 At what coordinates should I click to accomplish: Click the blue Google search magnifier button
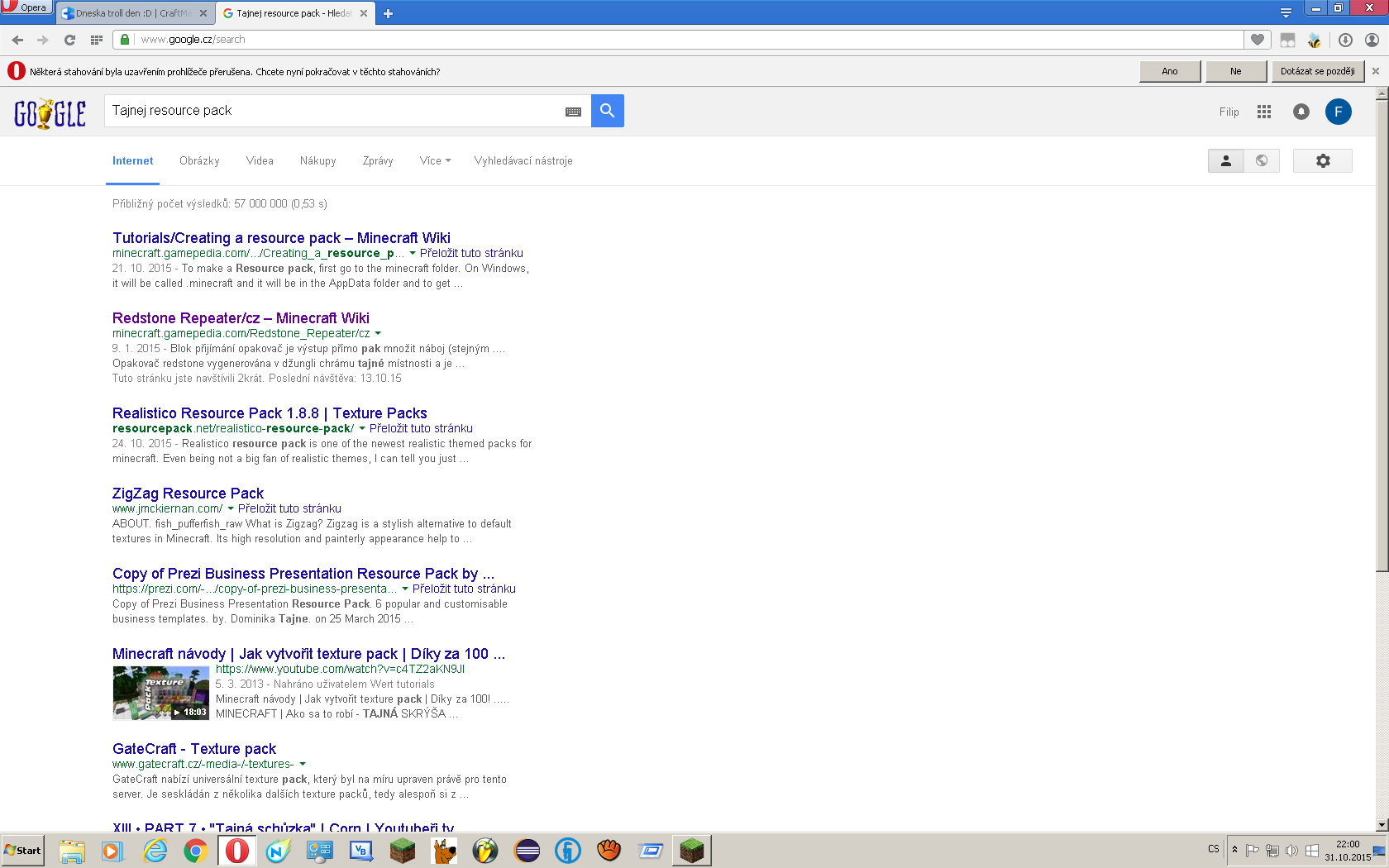[x=607, y=111]
